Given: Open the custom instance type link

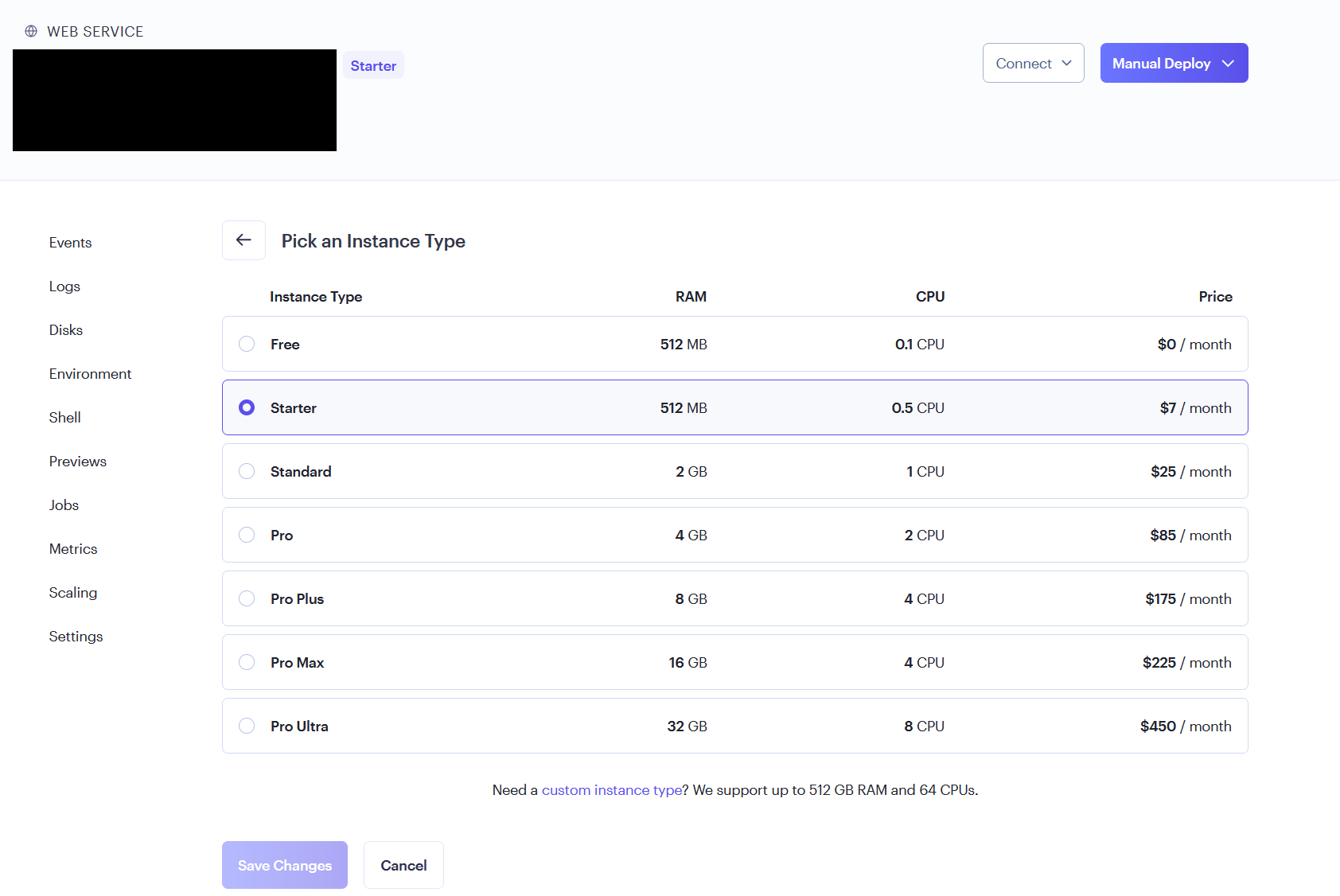Looking at the screenshot, I should pos(611,789).
